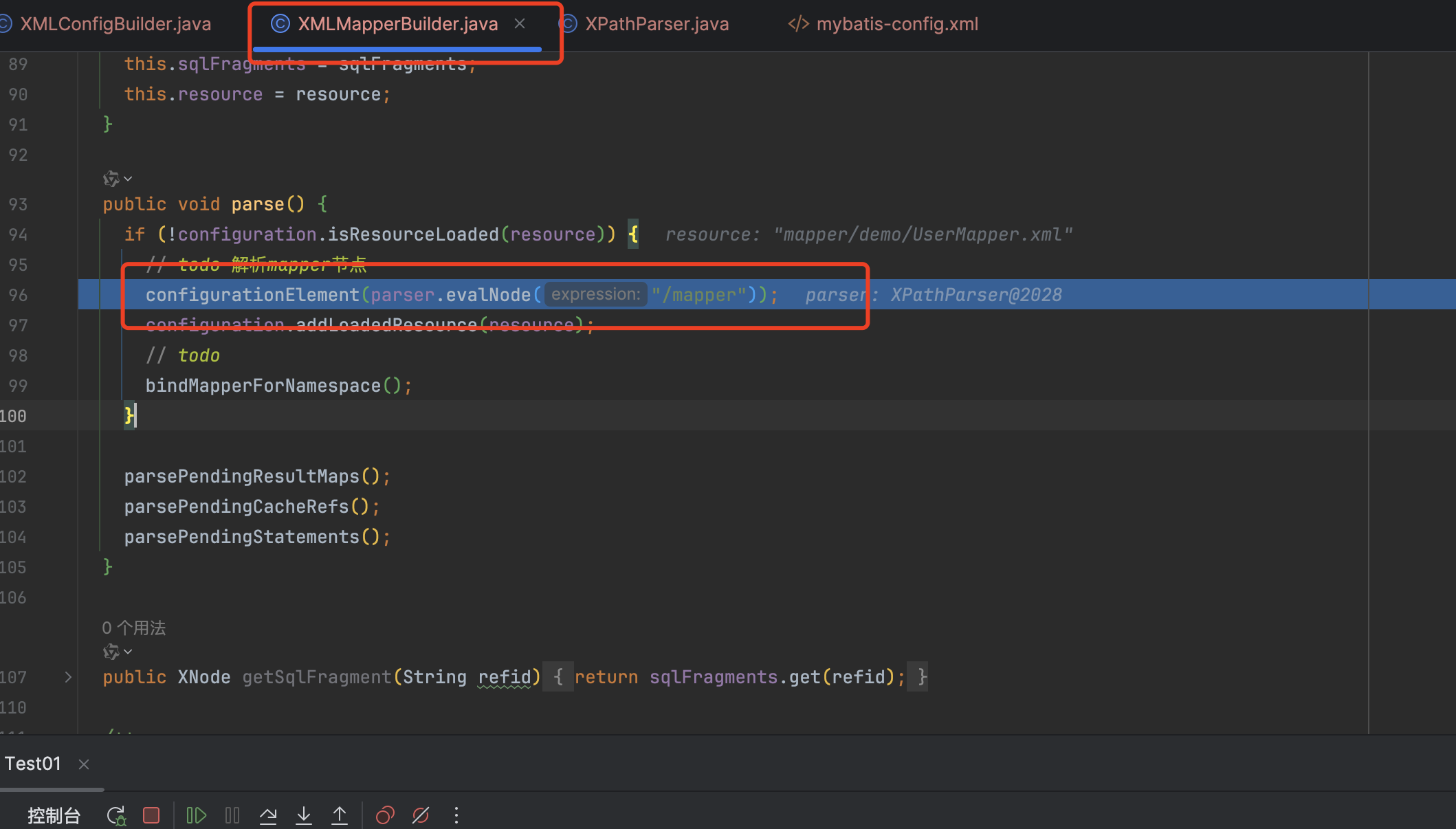Step out of current method
Screen dimensions: 1456x829
[340, 816]
